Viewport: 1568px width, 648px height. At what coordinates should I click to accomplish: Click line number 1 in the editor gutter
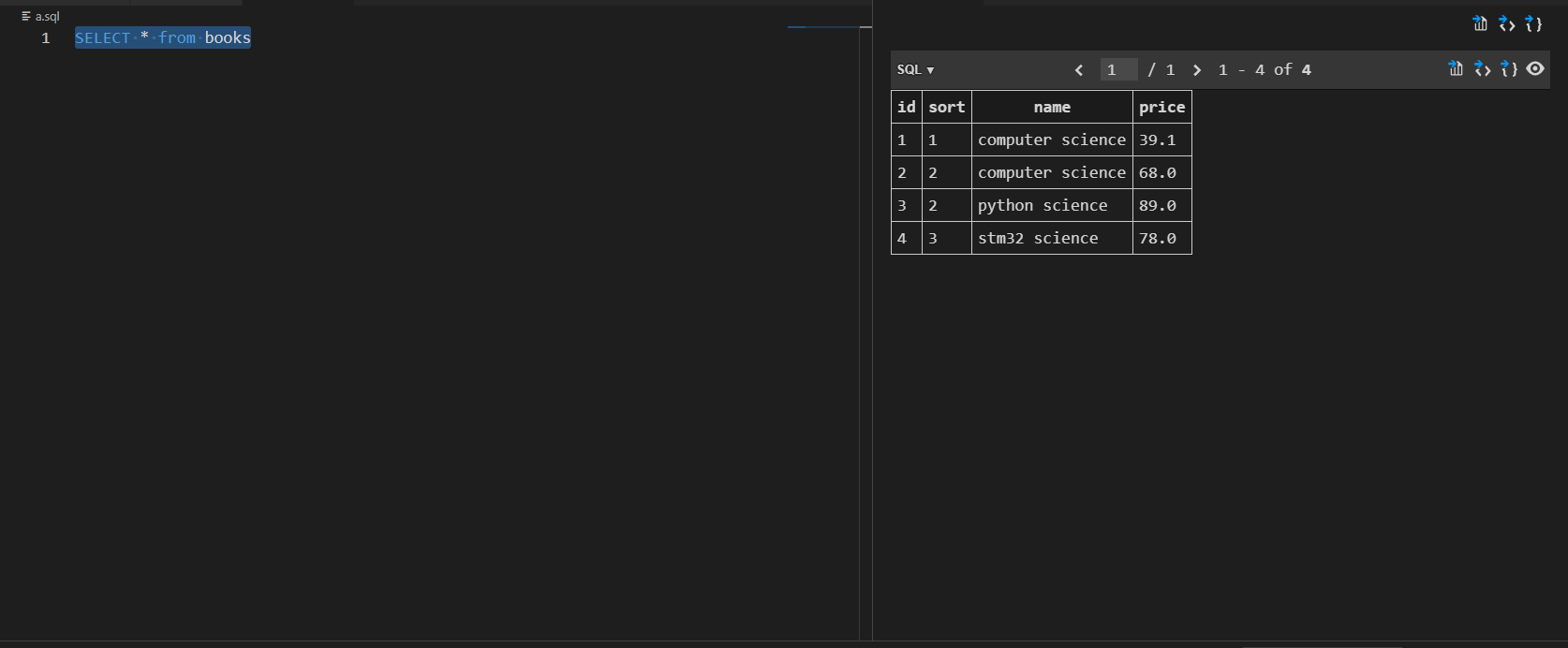point(45,38)
